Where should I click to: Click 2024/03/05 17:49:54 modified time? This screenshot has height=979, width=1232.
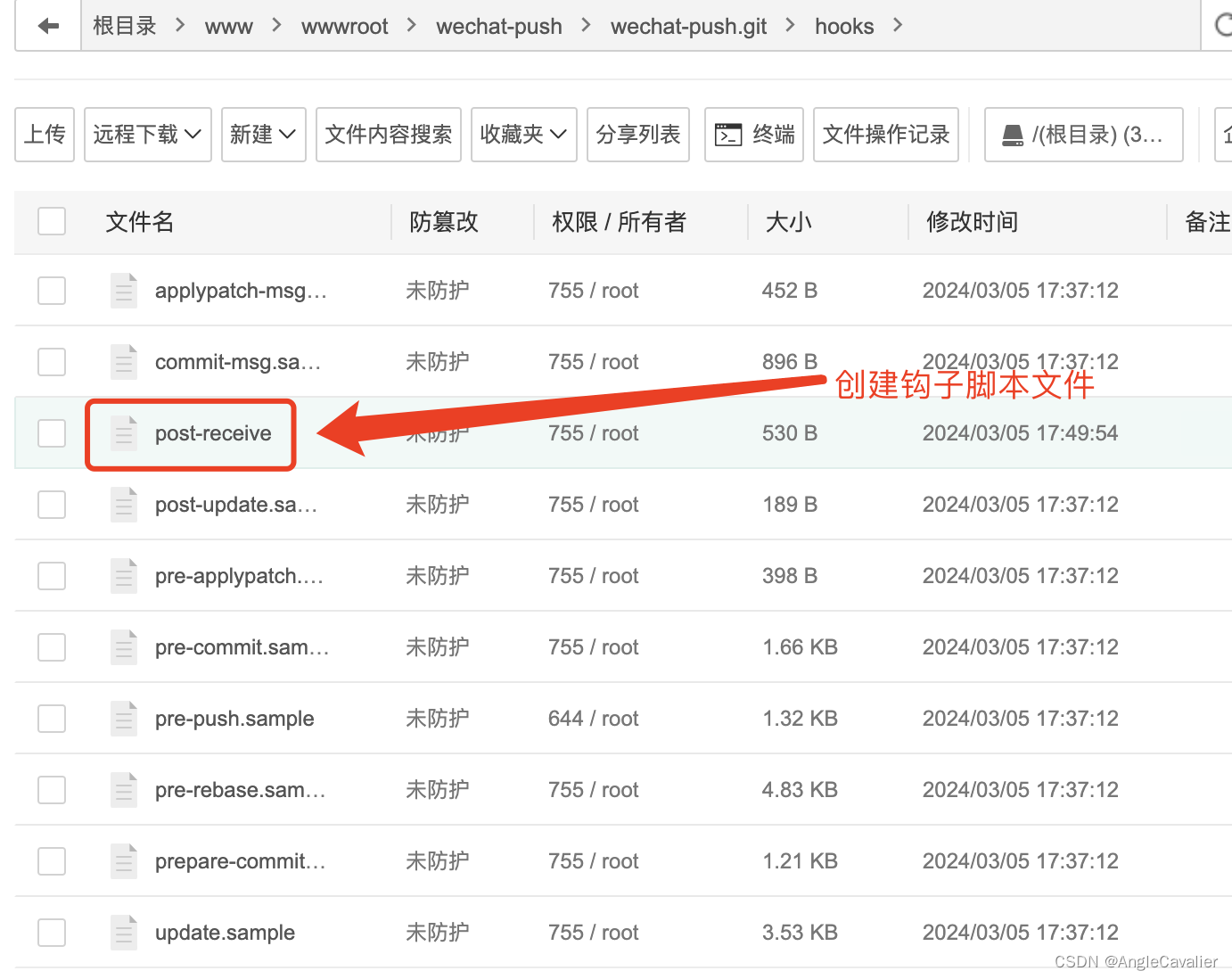[1021, 433]
